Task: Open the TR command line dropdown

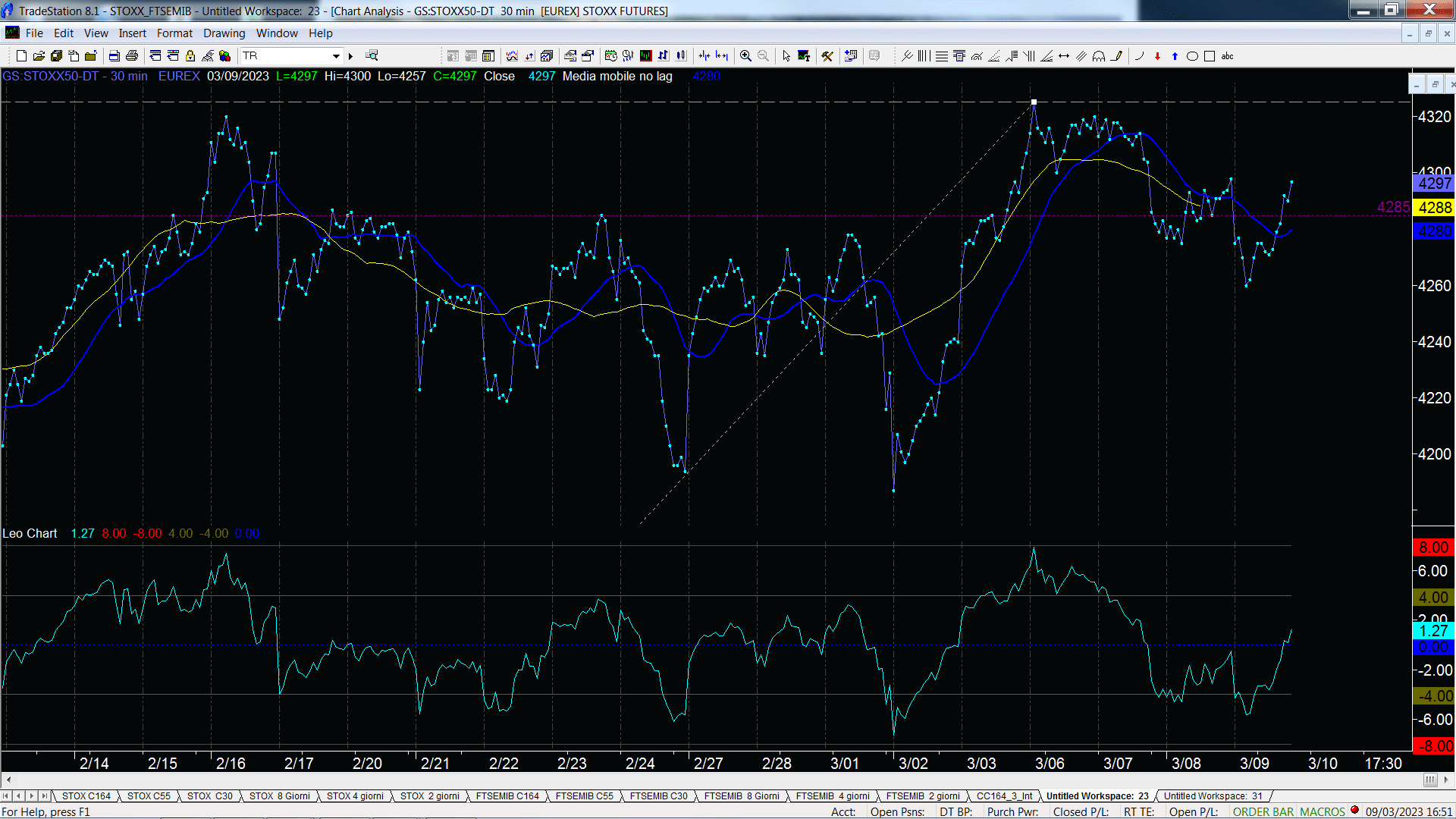Action: pyautogui.click(x=336, y=56)
